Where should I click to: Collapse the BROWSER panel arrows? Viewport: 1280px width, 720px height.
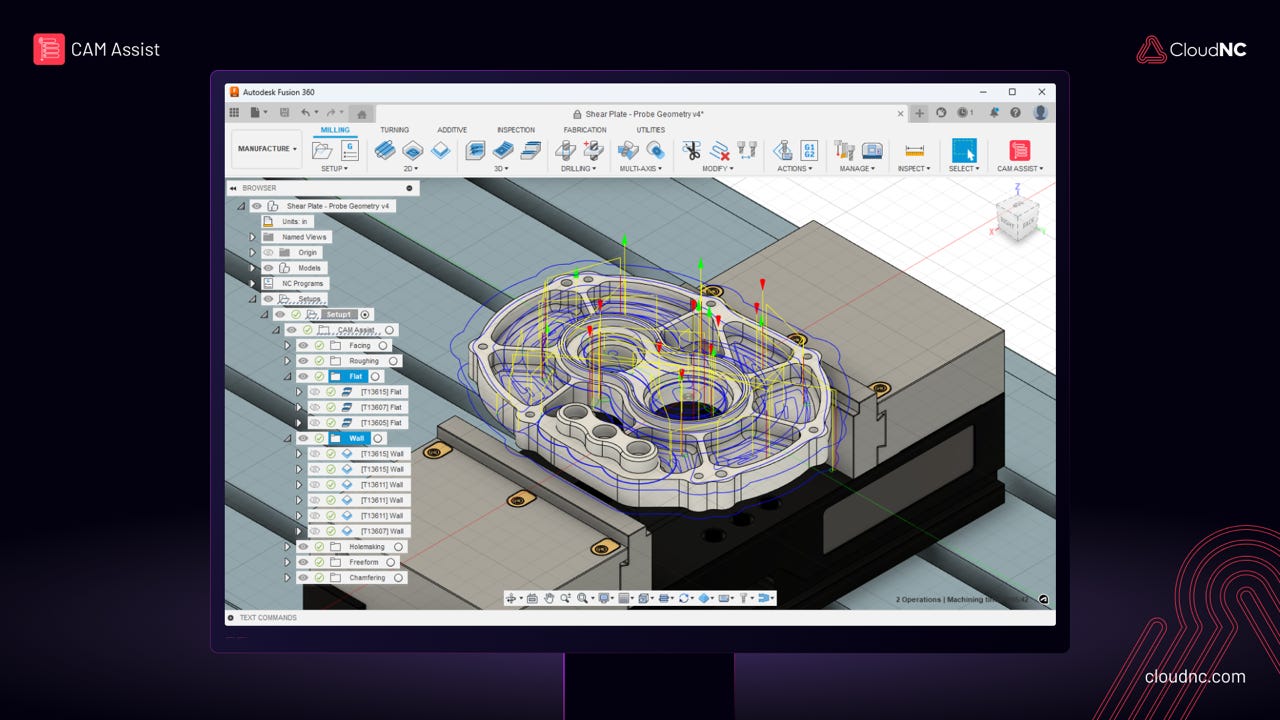[233, 188]
